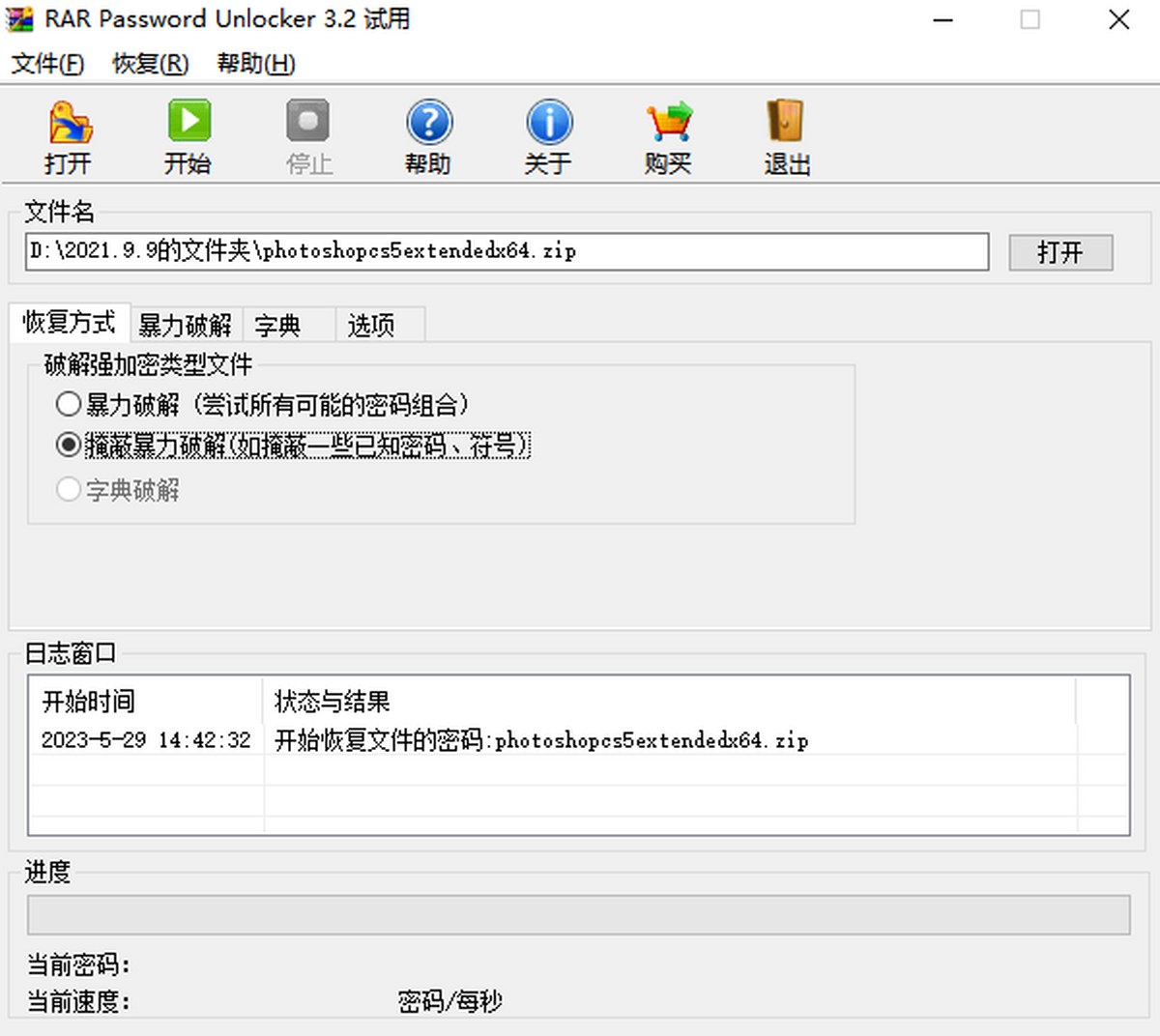1160x1036 pixels.
Task: Click the 打开 button beside file path
Action: [x=1060, y=252]
